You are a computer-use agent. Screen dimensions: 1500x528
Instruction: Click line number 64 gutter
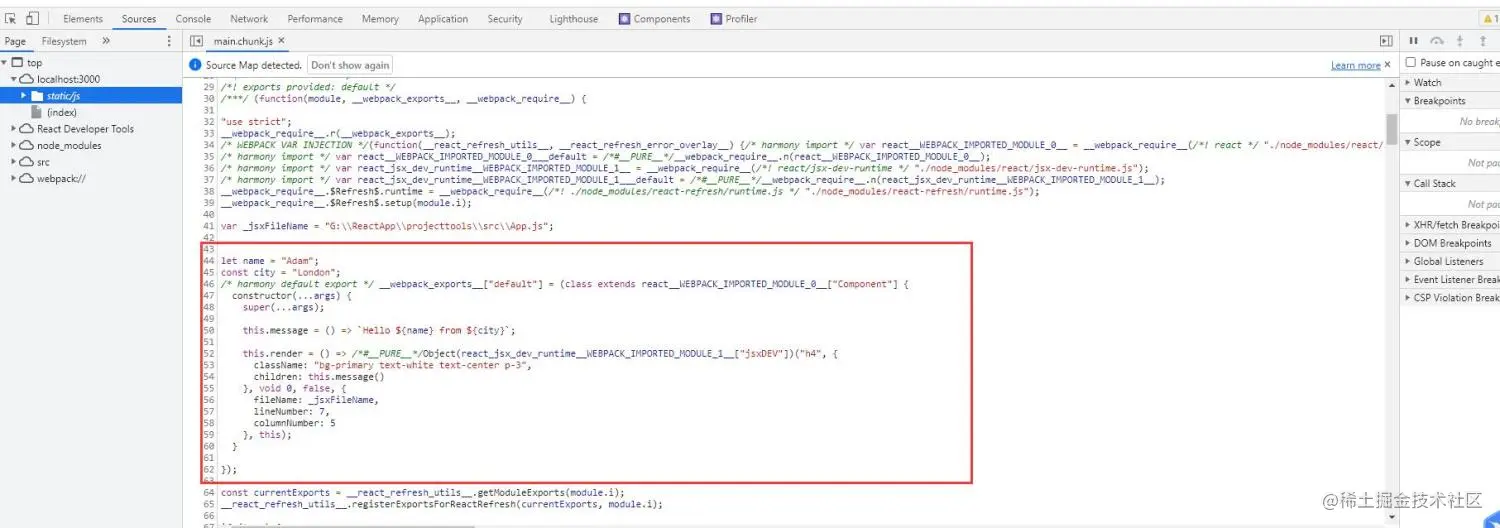pos(209,492)
